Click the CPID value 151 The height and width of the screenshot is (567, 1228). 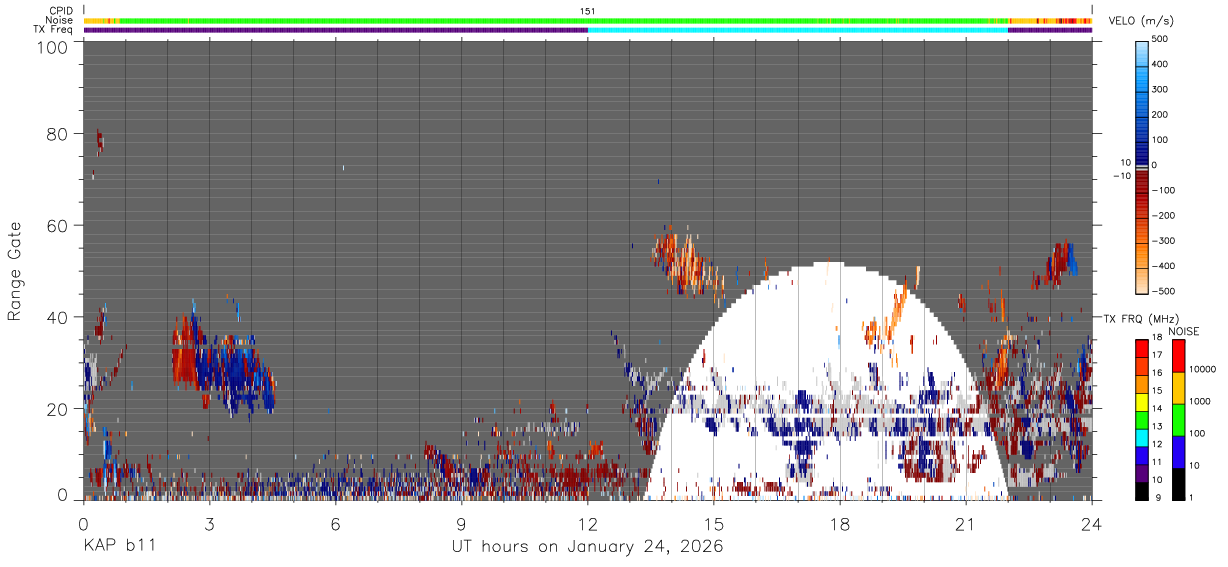point(587,11)
